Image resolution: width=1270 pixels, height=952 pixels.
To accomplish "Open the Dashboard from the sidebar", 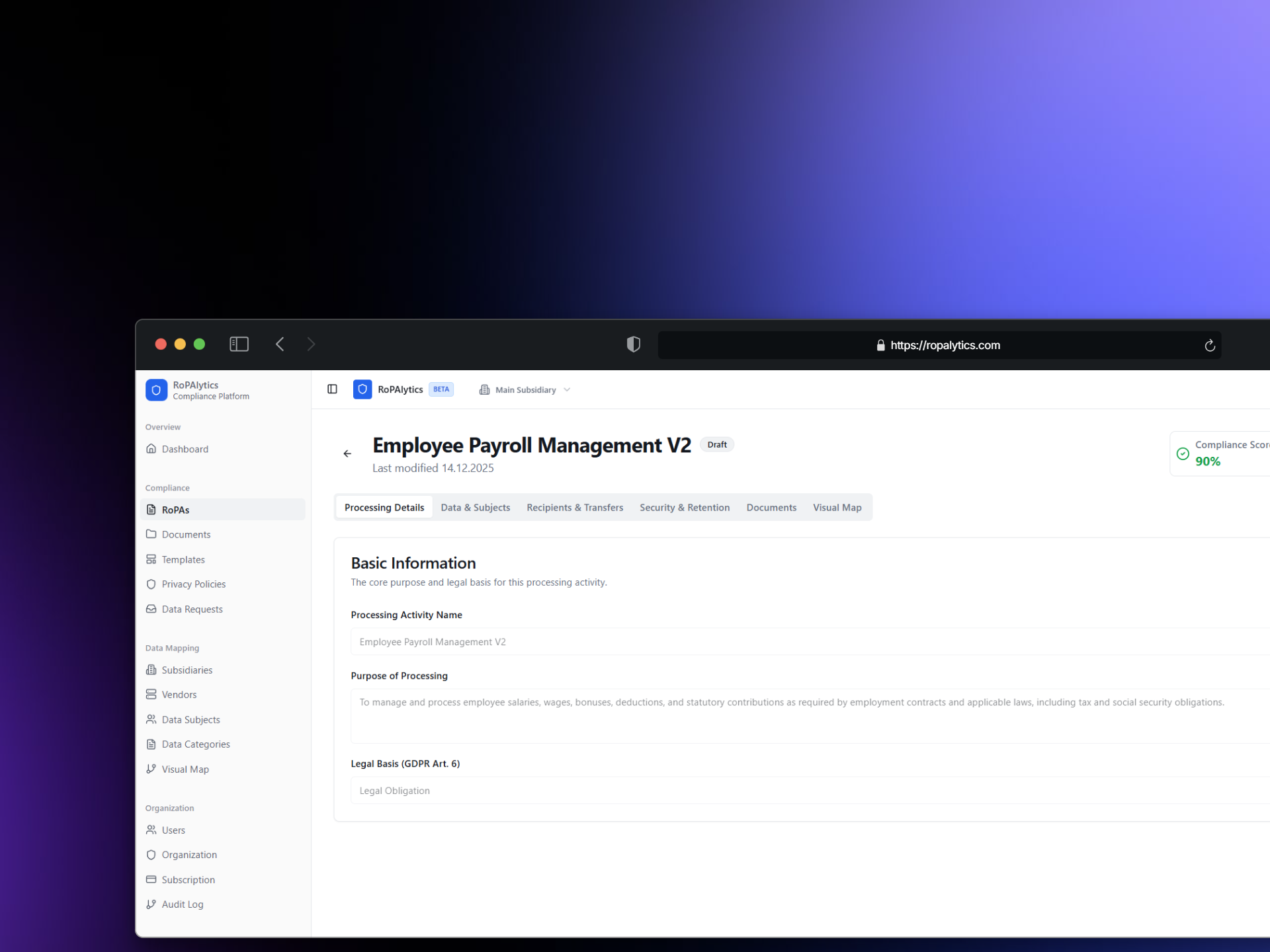I will click(x=185, y=449).
